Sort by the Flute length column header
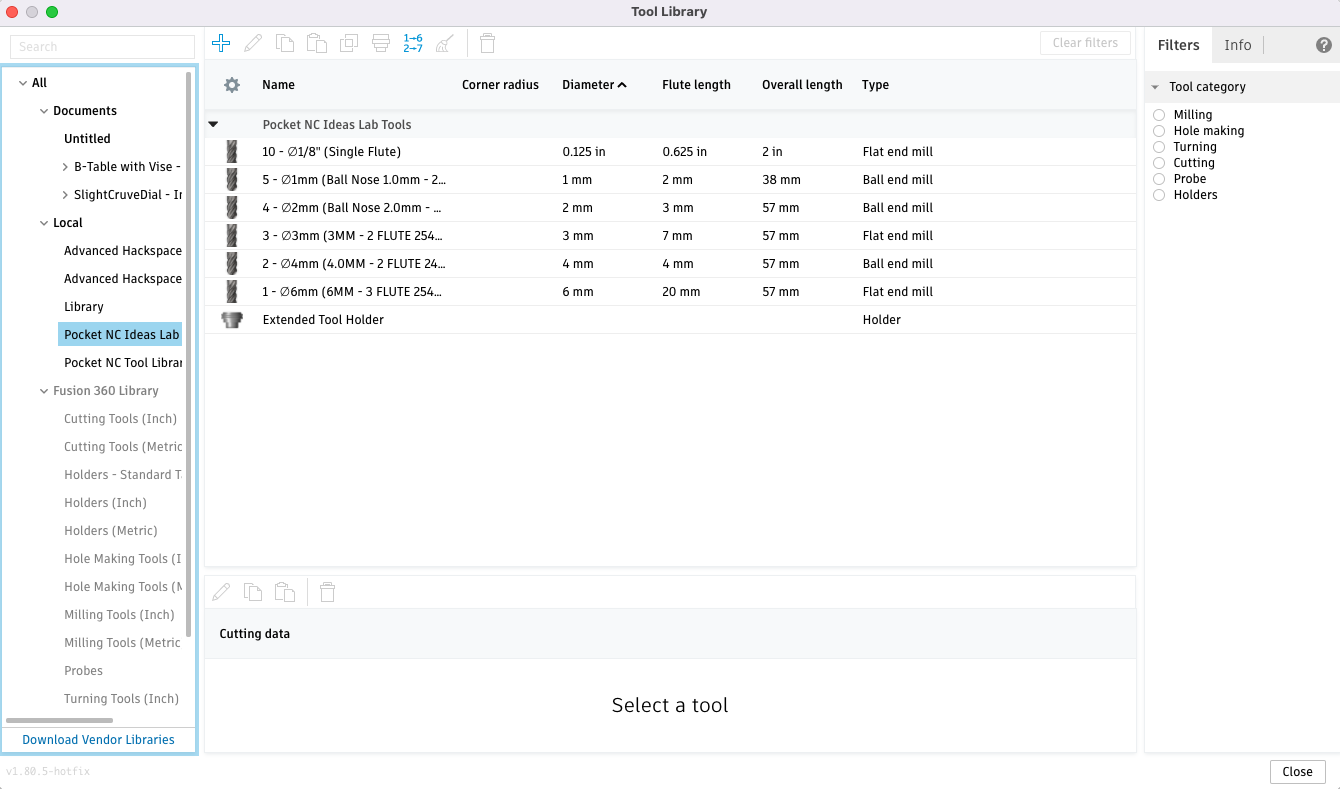 tap(696, 85)
